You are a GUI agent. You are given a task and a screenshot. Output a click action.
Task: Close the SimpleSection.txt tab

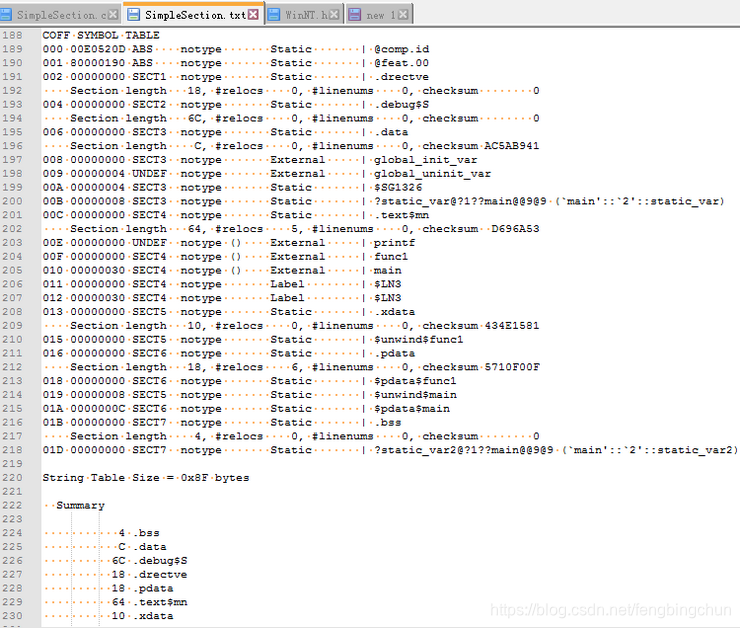(x=253, y=15)
